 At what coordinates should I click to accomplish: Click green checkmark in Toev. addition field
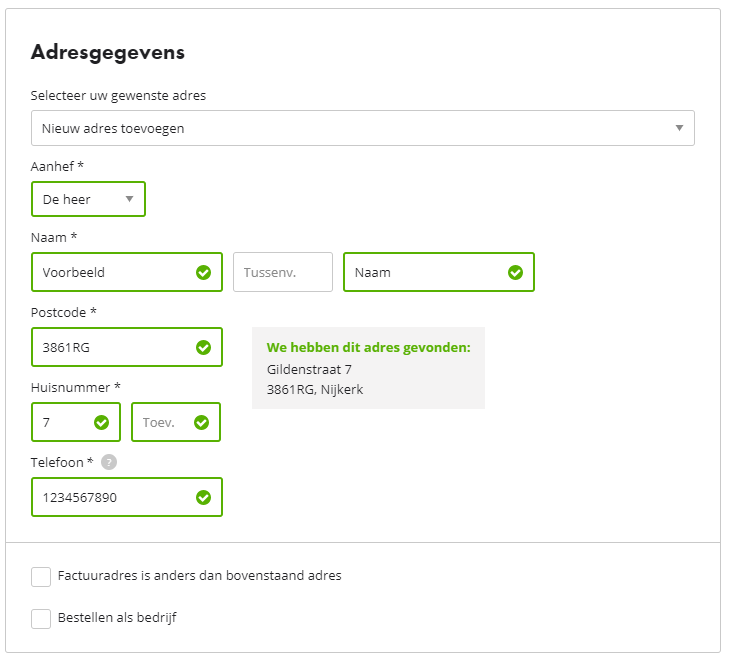[x=201, y=423]
